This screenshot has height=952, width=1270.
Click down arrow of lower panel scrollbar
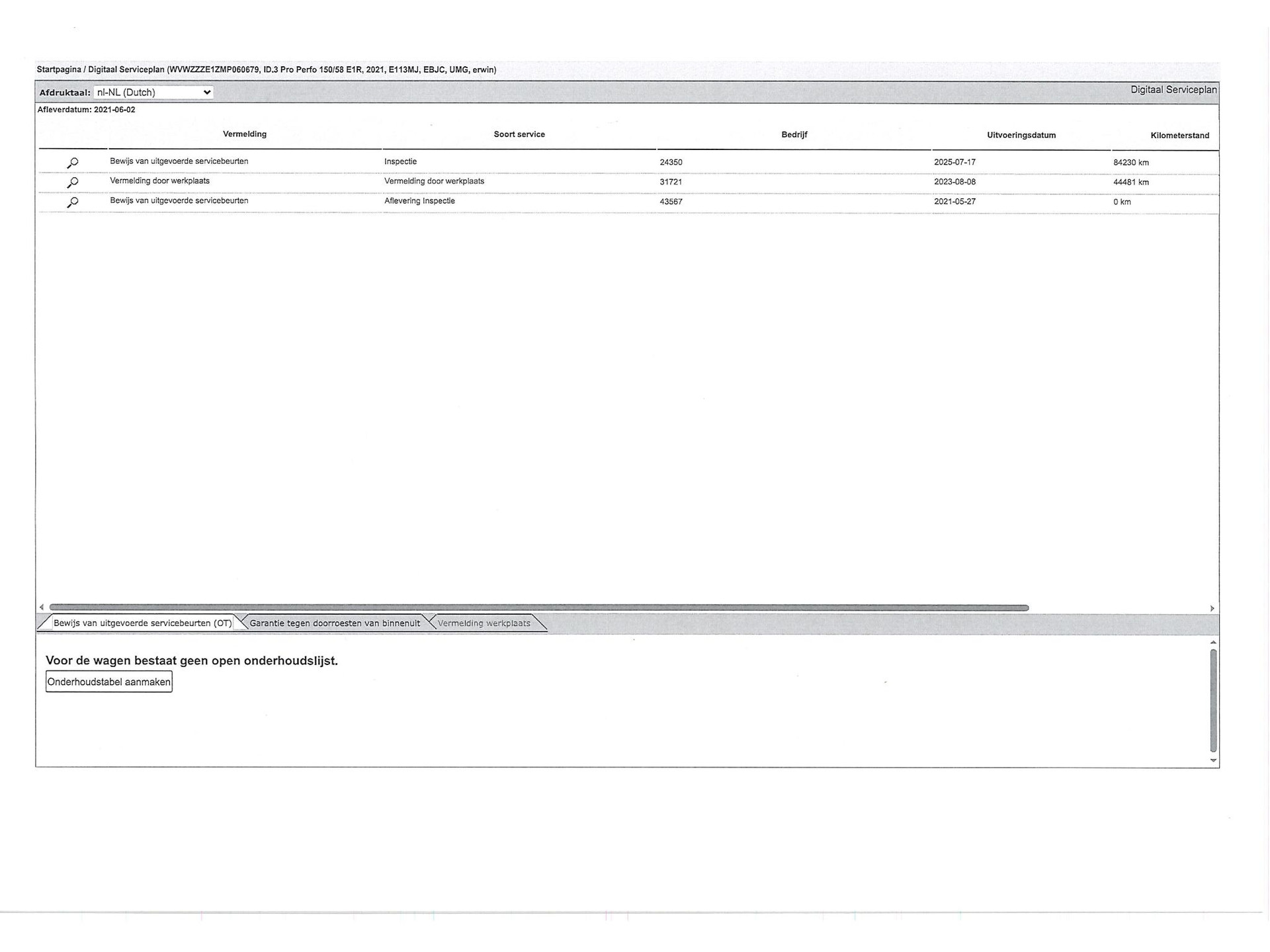pyautogui.click(x=1213, y=760)
